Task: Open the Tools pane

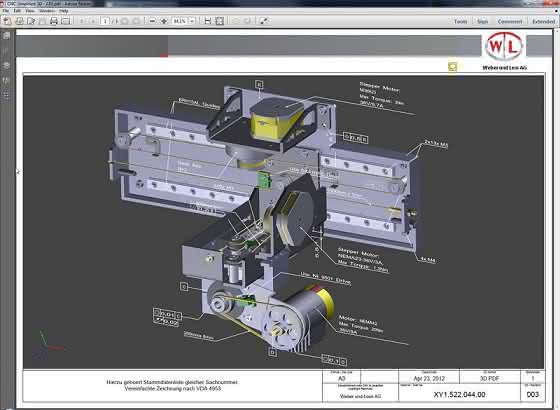Action: (x=460, y=21)
